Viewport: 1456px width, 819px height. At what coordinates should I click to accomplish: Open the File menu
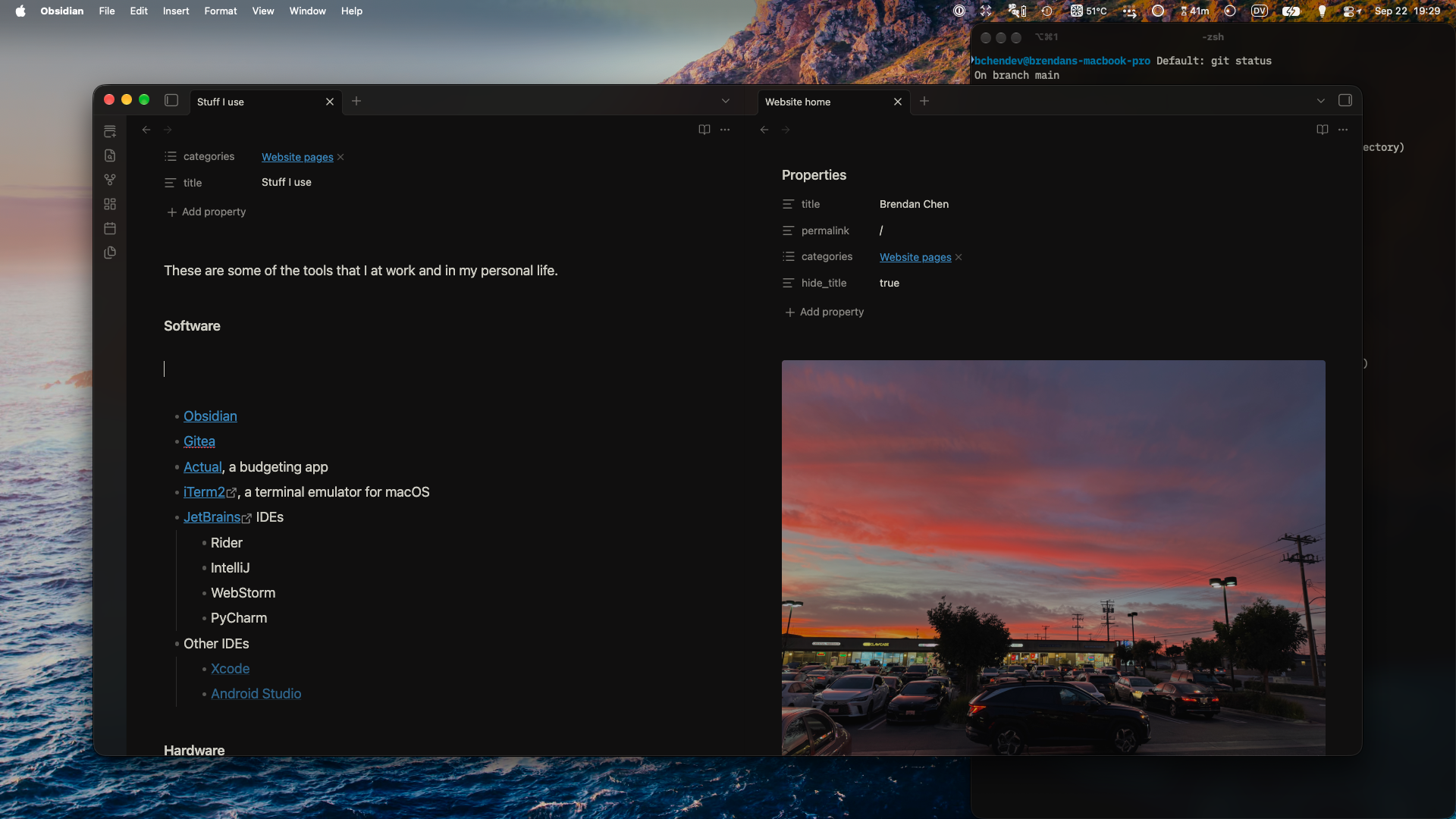(107, 11)
